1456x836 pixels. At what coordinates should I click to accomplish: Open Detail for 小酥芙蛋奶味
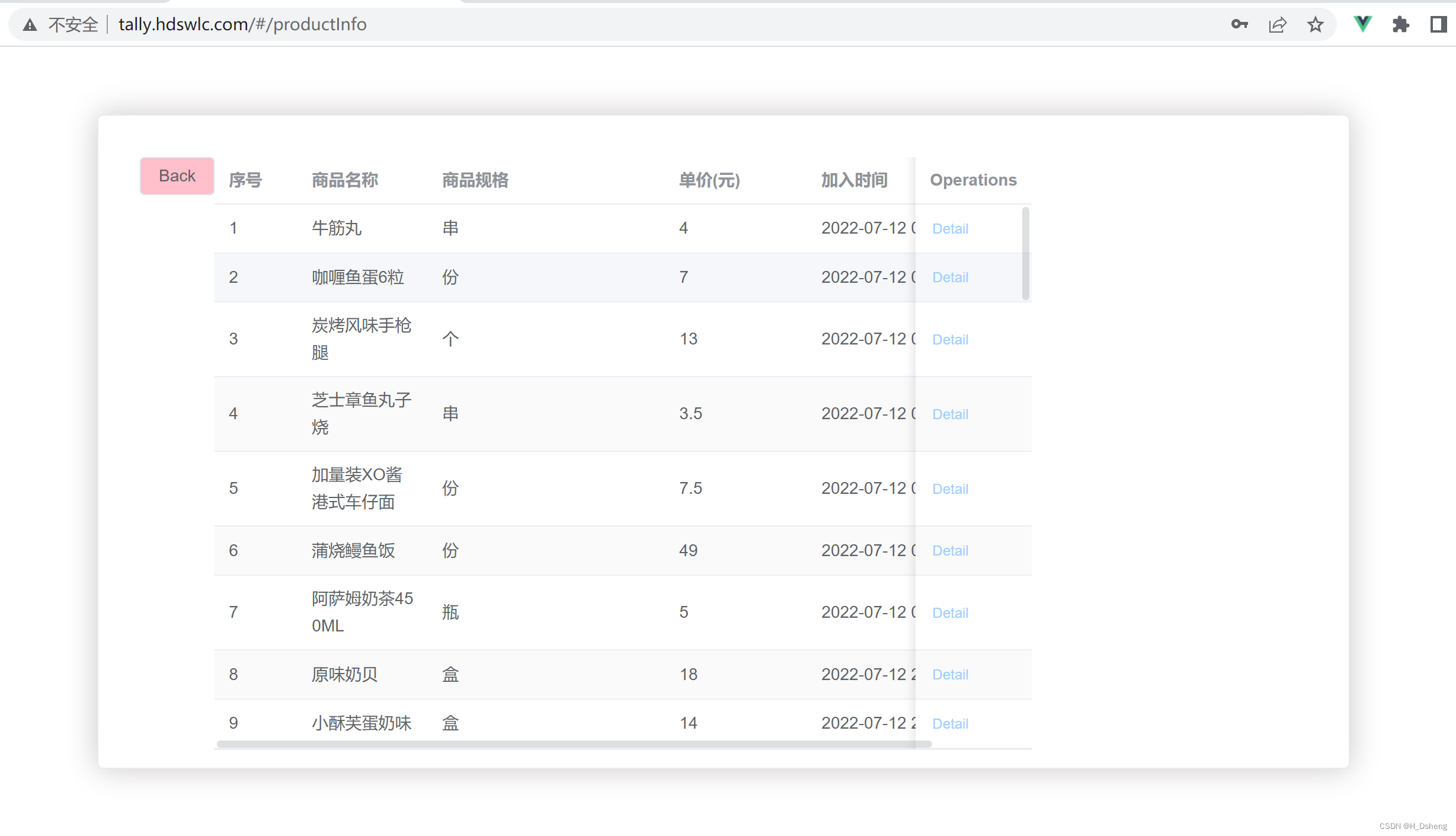[950, 724]
